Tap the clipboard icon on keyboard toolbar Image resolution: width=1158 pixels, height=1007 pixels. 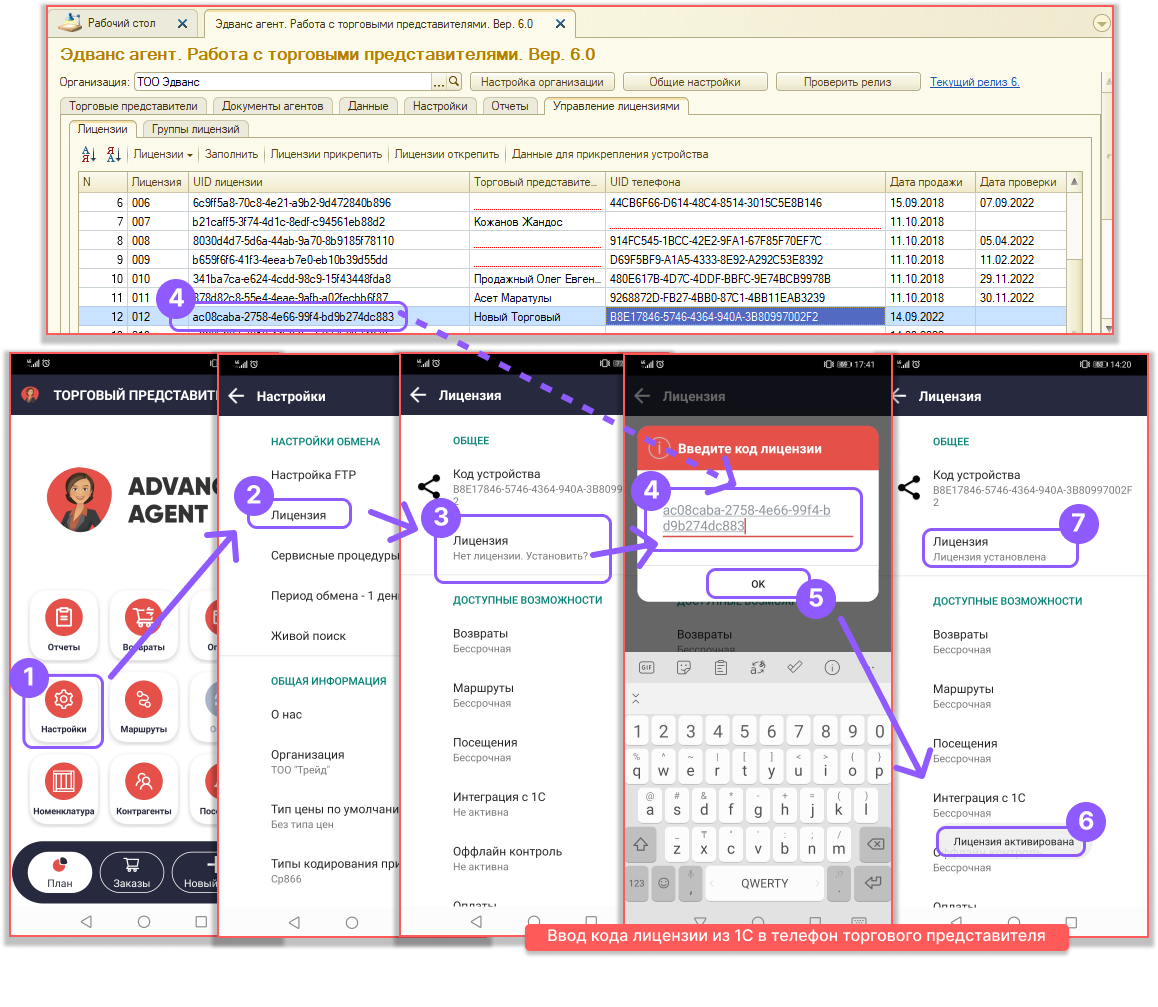pos(721,667)
